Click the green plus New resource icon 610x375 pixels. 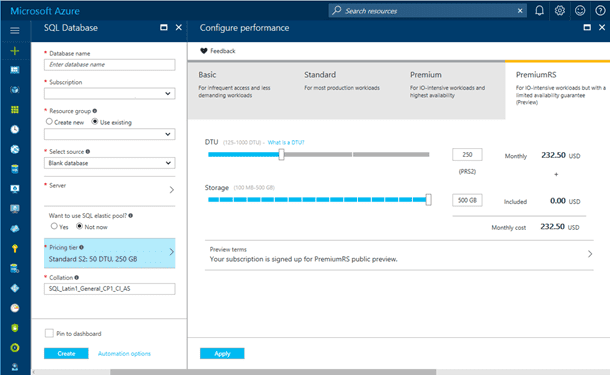point(15,51)
